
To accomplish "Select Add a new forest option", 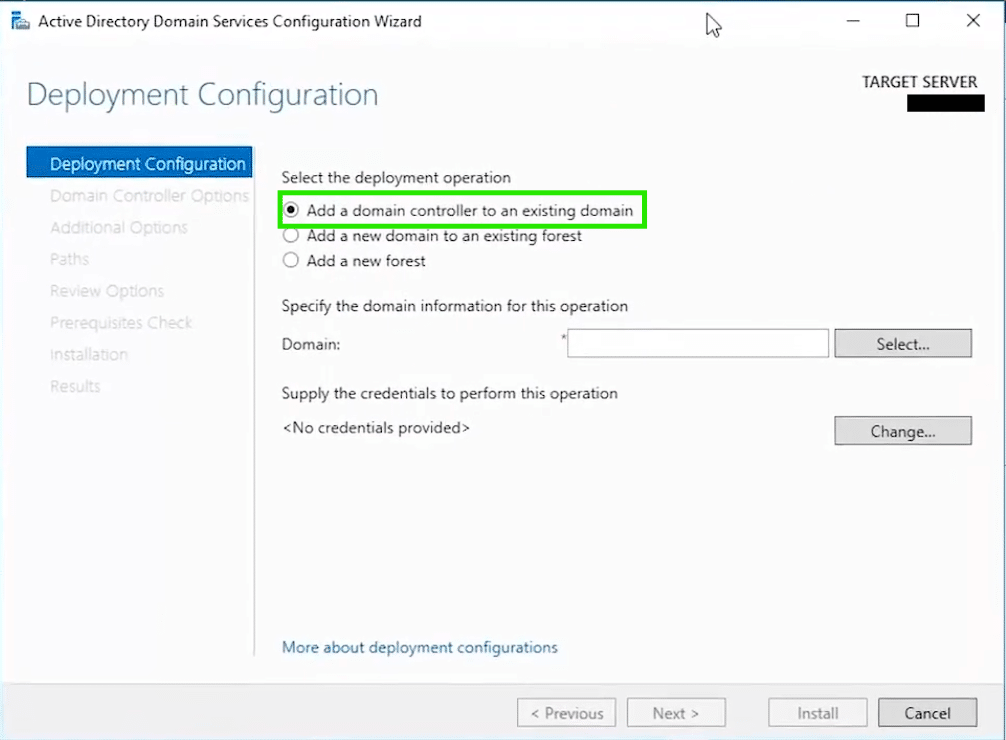I will 354,261.
